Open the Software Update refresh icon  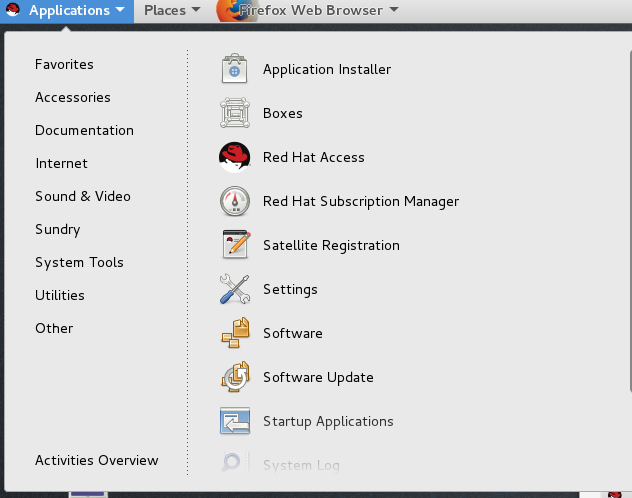(235, 377)
